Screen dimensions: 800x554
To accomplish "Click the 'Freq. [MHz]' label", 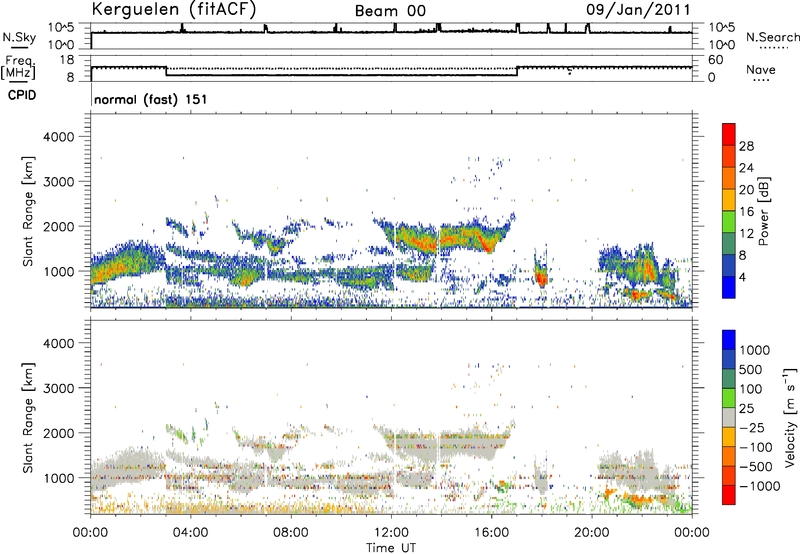I will [18, 67].
